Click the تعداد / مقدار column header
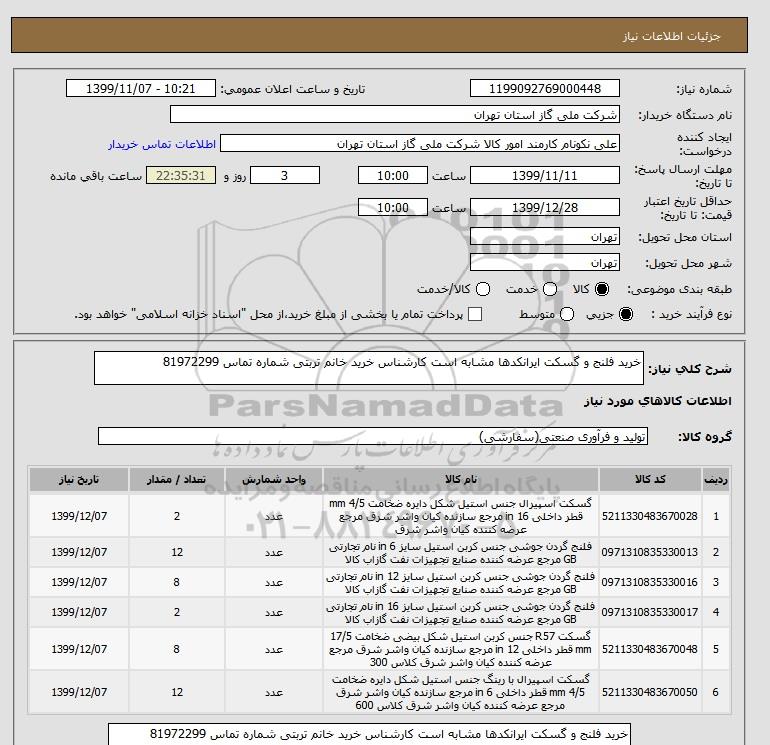The image size is (770, 745). (x=177, y=479)
